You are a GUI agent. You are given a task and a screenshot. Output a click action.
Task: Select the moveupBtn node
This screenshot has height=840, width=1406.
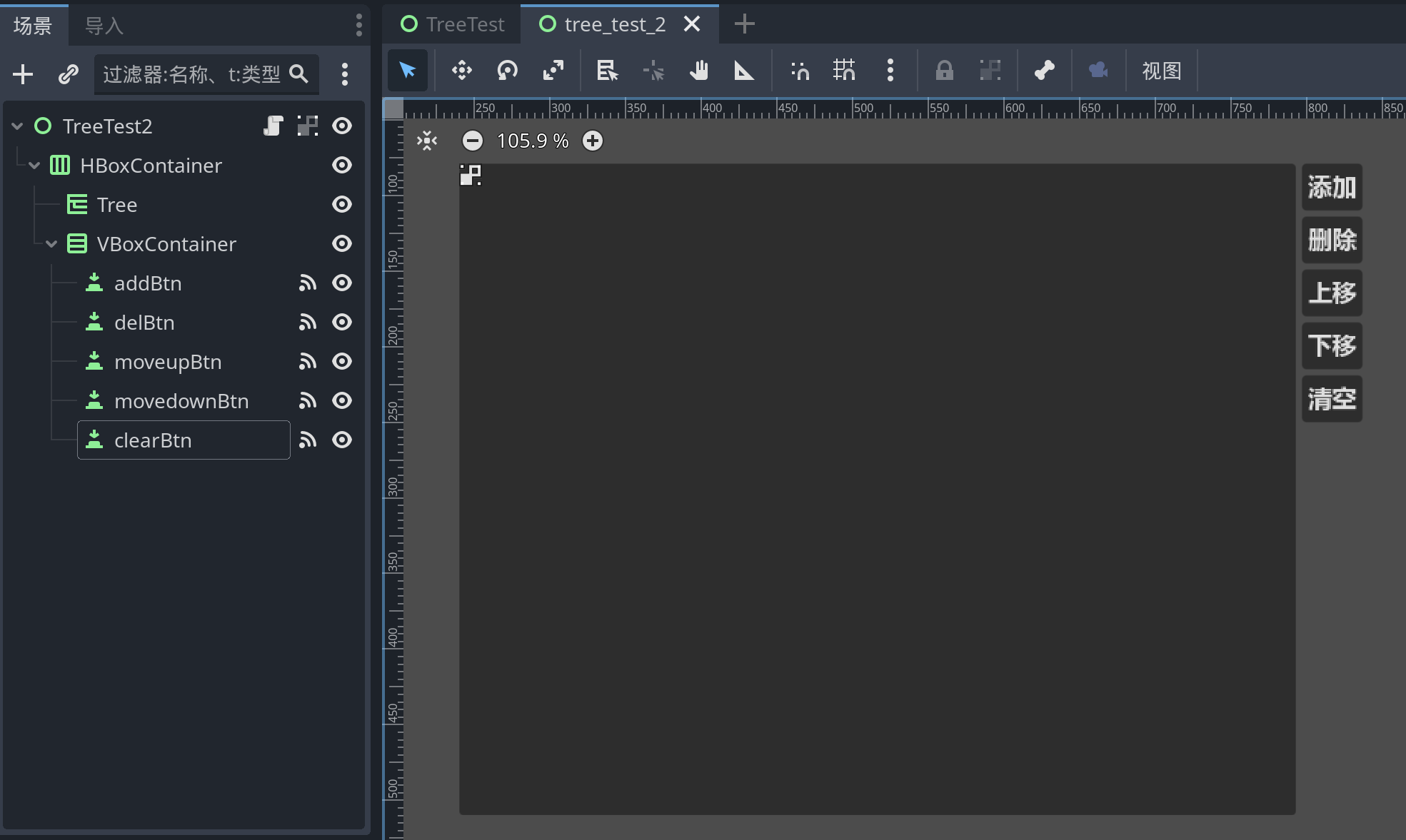168,362
